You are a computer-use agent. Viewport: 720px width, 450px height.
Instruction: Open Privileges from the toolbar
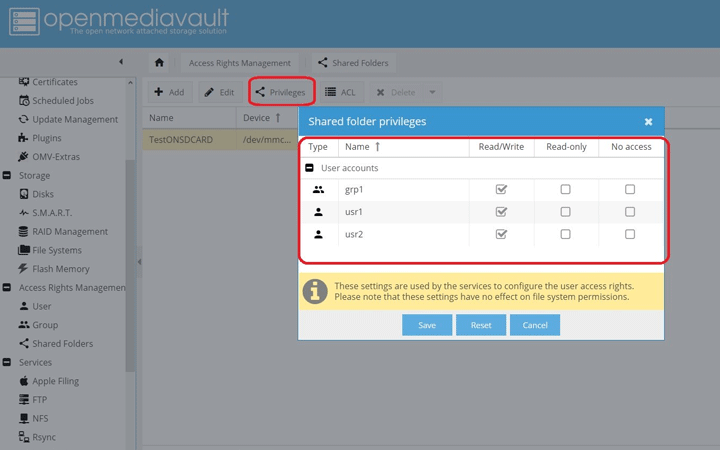281,92
